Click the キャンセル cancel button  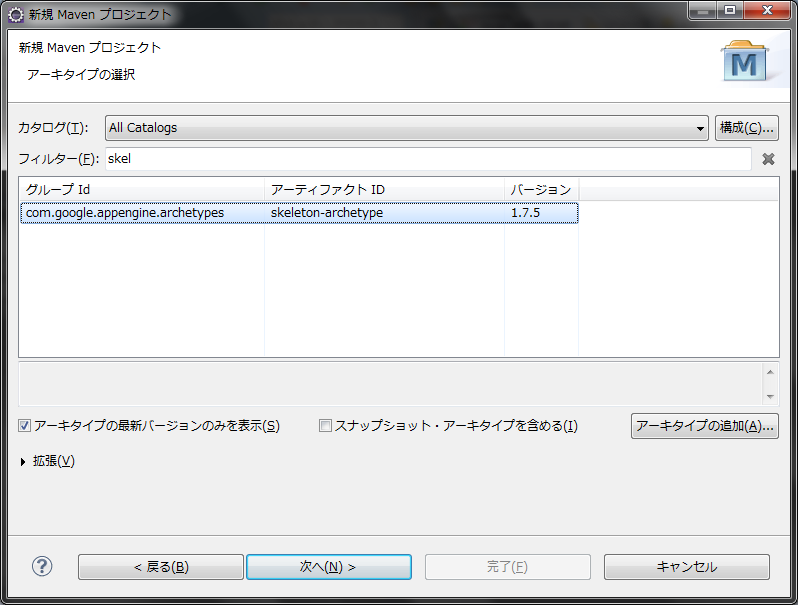pyautogui.click(x=687, y=567)
